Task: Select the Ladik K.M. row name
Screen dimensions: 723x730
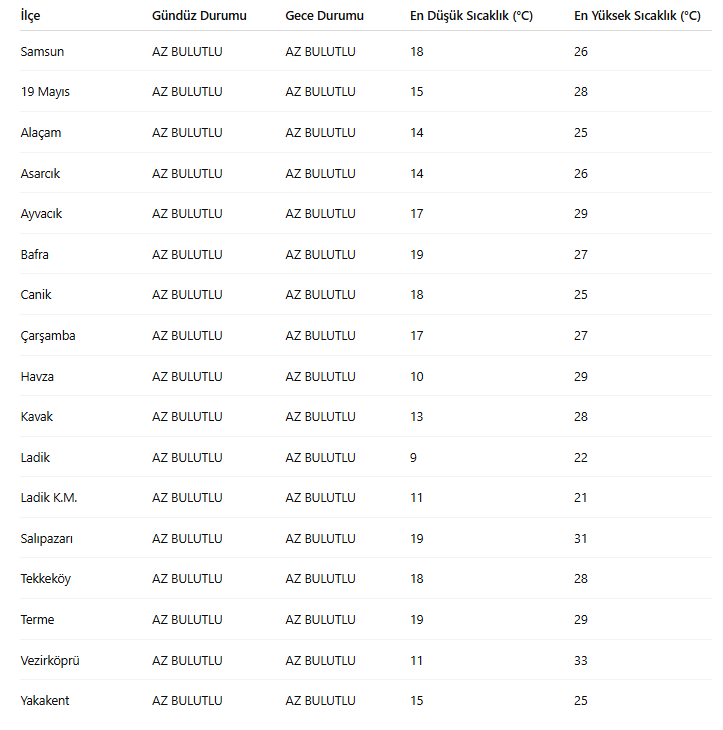Action: [x=49, y=498]
